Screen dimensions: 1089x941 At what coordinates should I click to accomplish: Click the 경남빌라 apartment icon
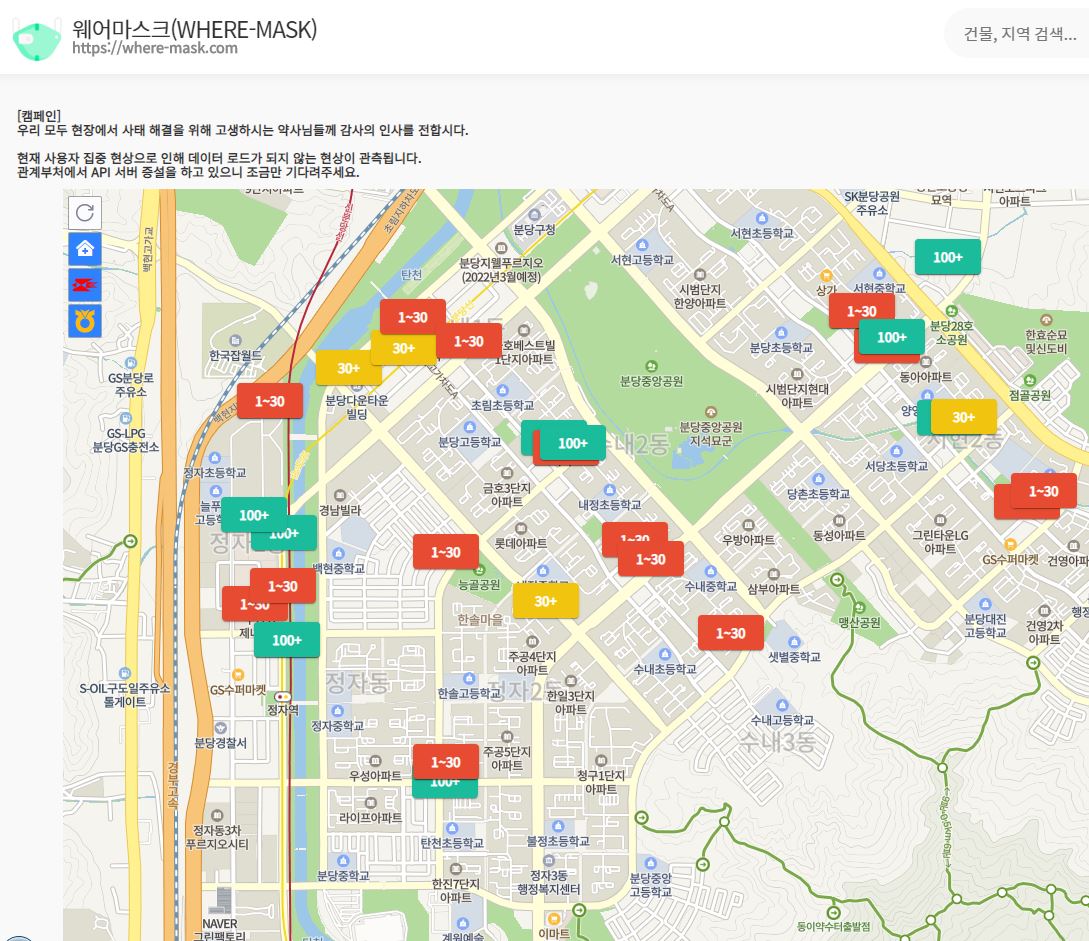340,495
